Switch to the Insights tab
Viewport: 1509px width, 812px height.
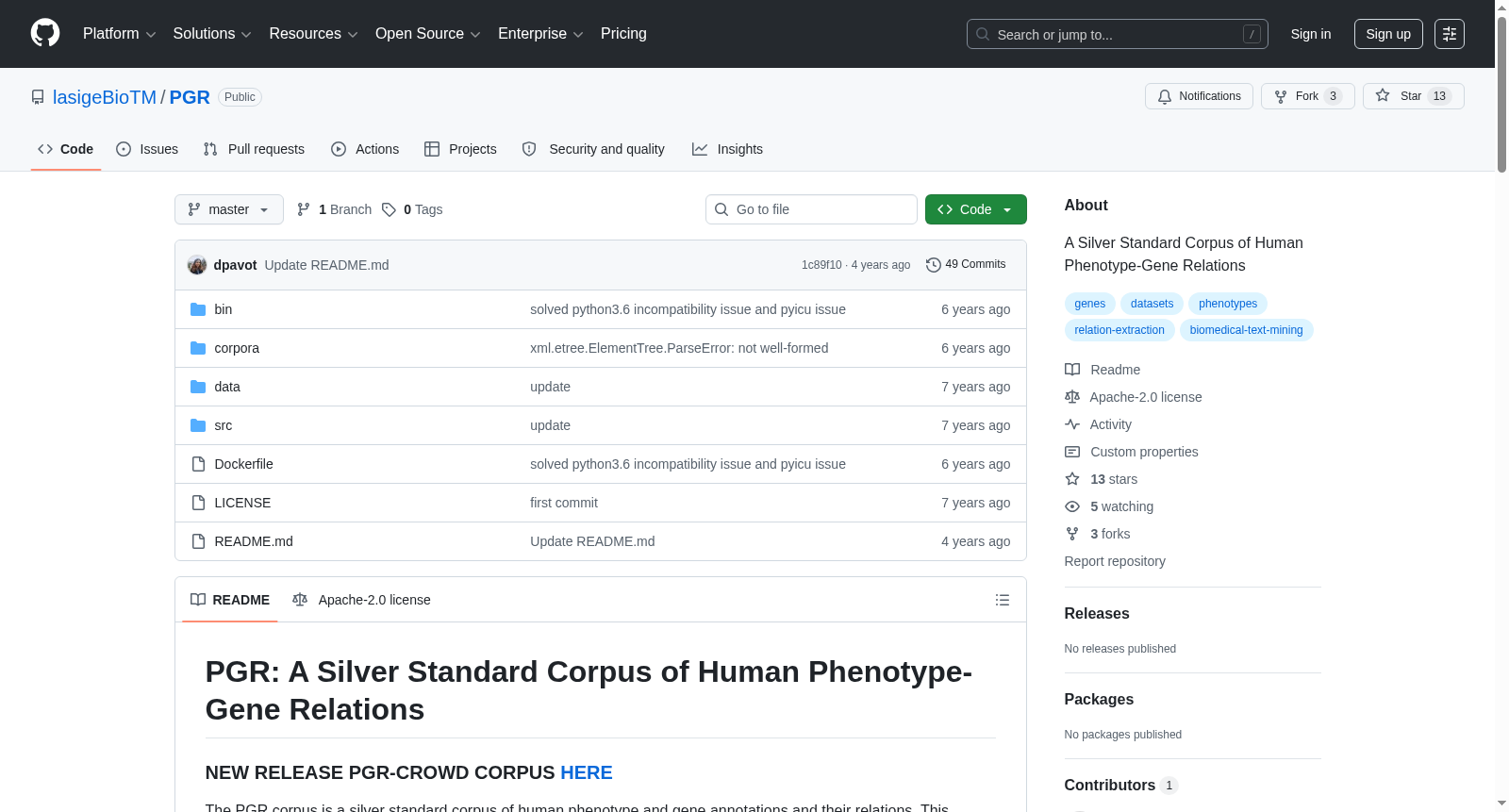point(727,149)
